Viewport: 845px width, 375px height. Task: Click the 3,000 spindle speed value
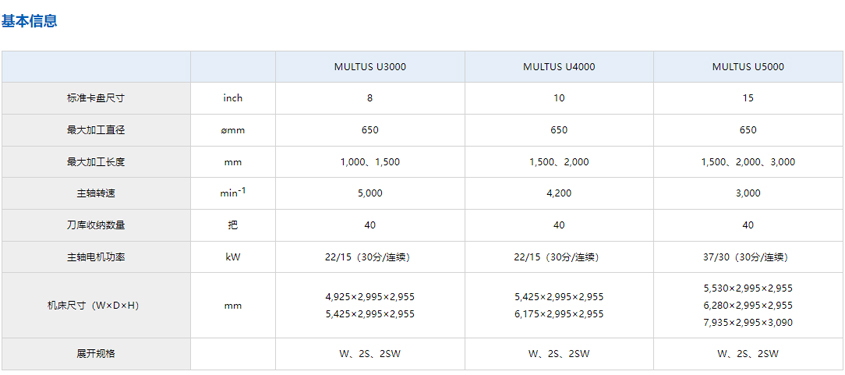pos(748,193)
